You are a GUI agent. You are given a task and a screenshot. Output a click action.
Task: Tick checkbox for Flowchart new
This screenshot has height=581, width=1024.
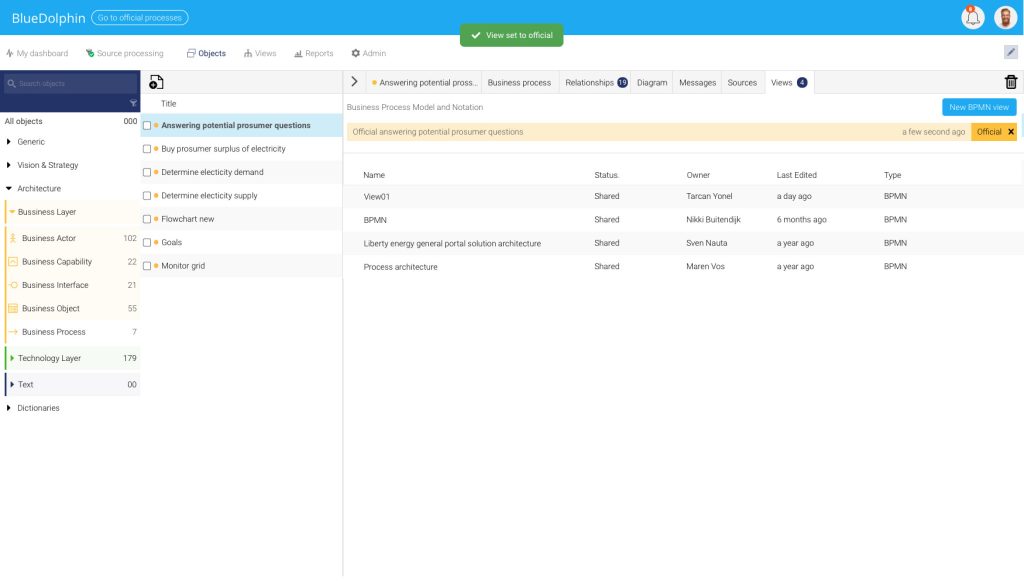147,219
